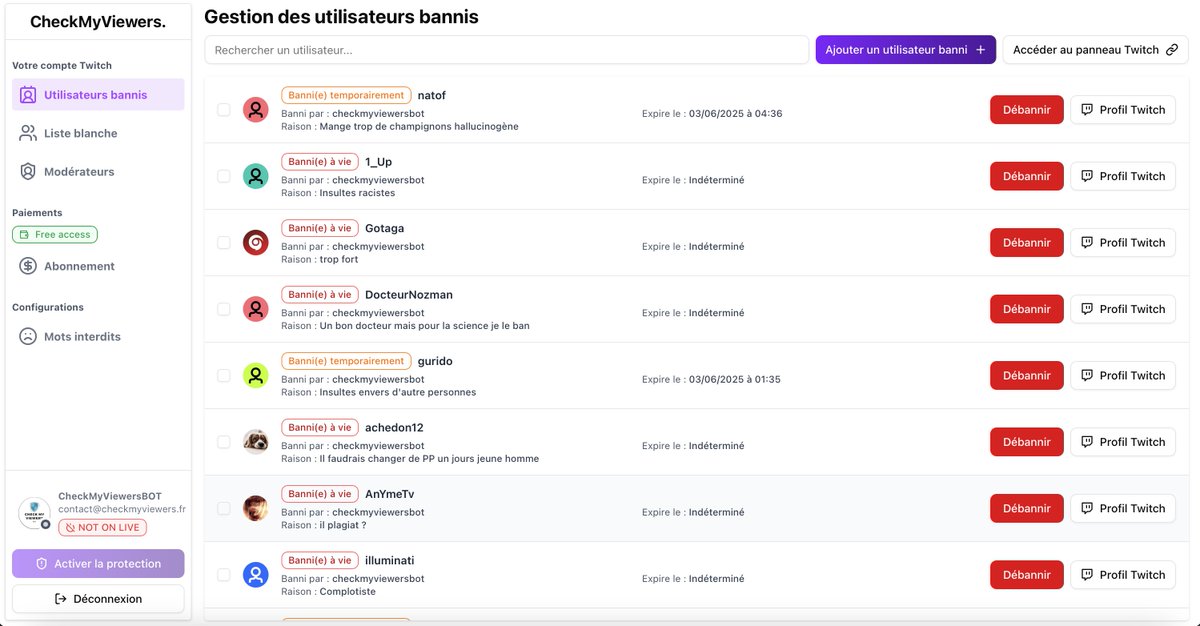This screenshot has width=1200, height=626.
Task: Check the checkbox for illuminati
Action: pos(224,574)
